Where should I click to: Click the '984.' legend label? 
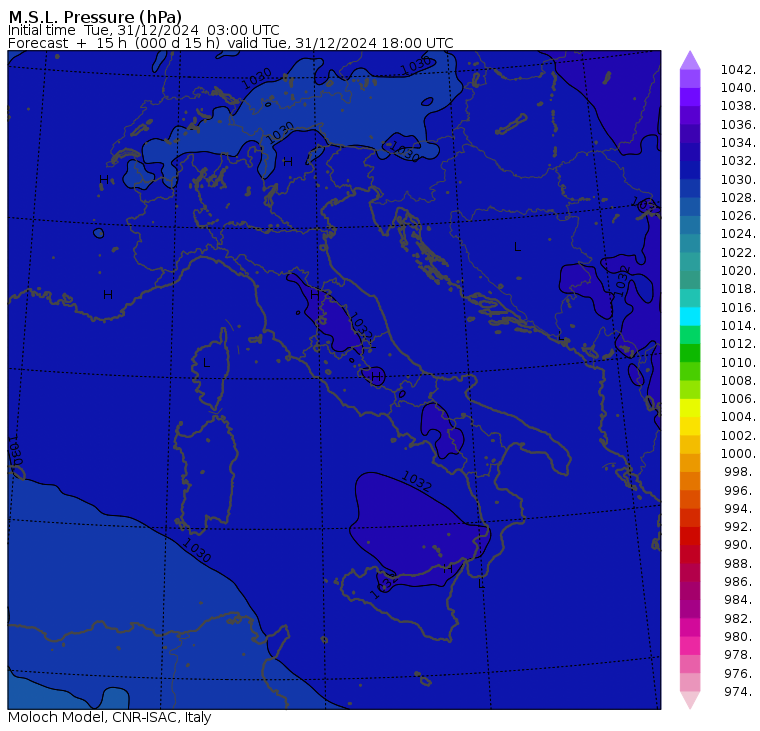(739, 600)
